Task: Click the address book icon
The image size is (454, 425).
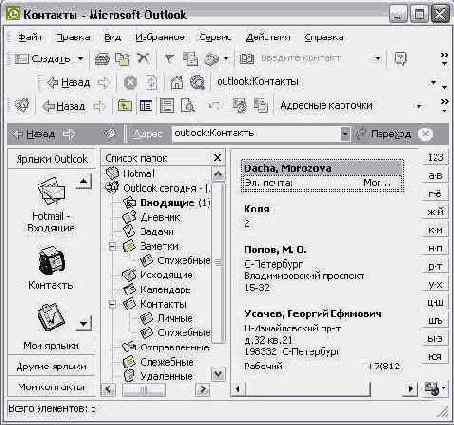Action: (x=247, y=59)
